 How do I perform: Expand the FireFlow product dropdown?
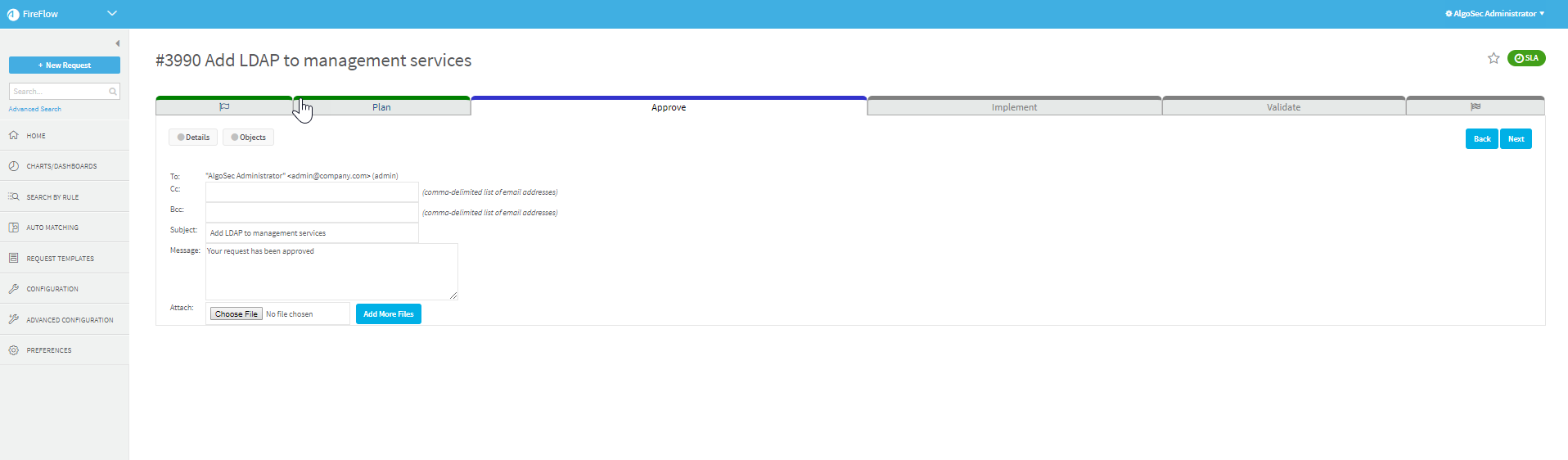[112, 13]
